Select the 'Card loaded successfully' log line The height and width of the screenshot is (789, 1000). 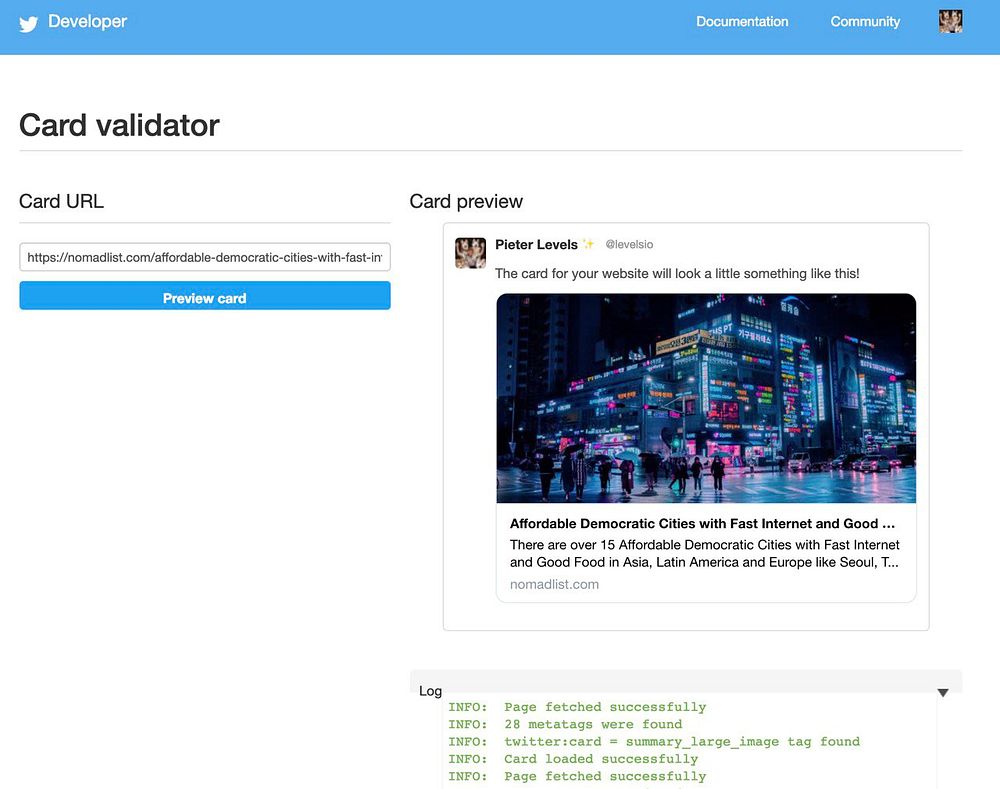573,759
